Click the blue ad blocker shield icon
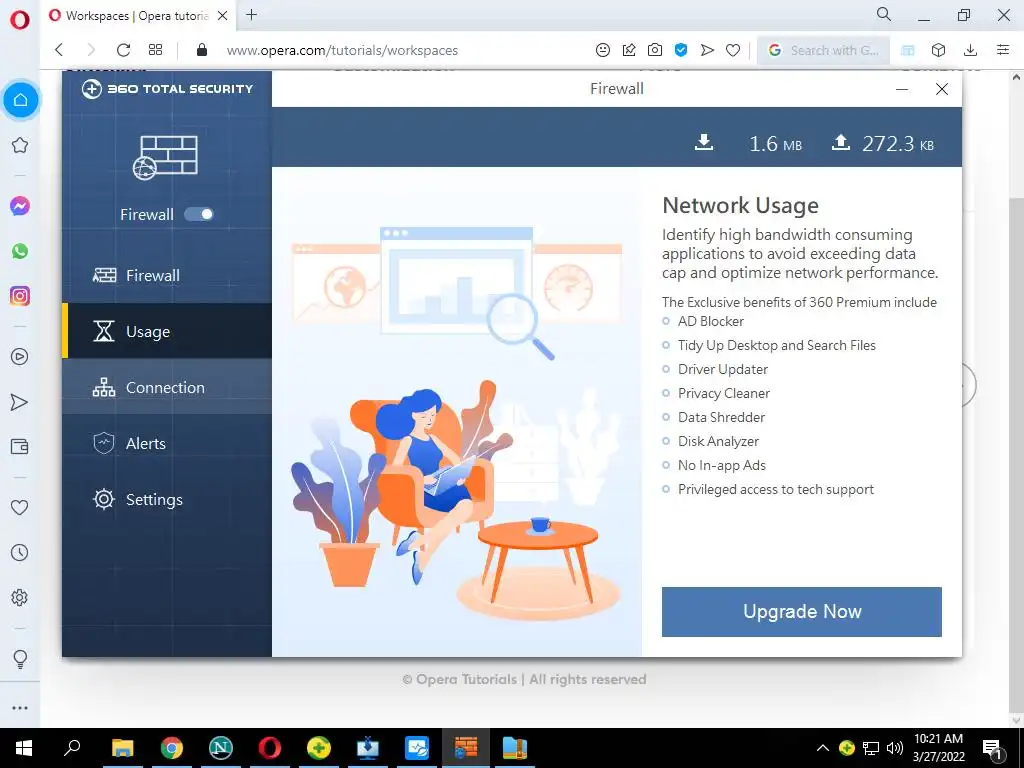Screen dimensions: 1024x768 (681, 50)
